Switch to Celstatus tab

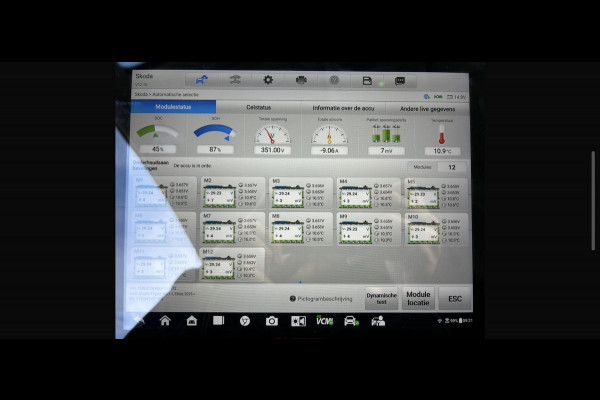(258, 107)
